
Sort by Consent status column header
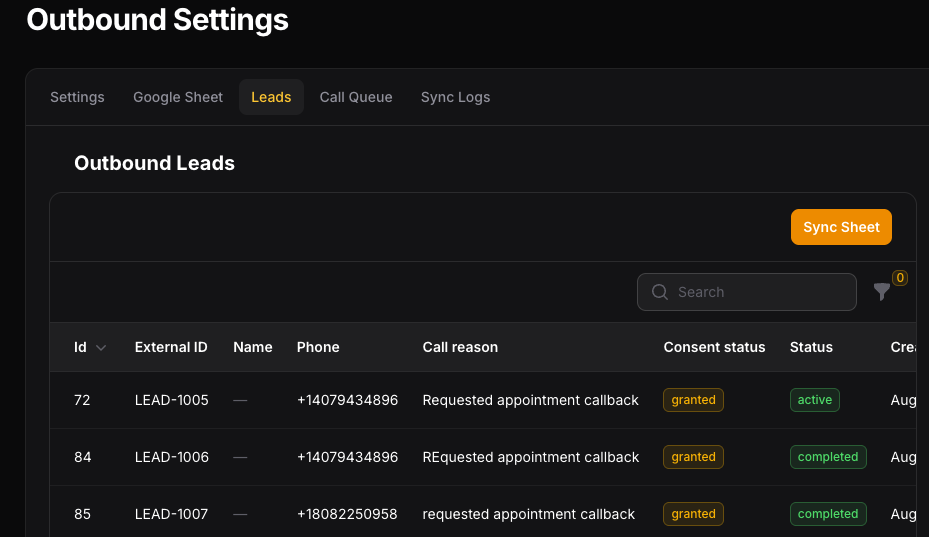(x=714, y=347)
